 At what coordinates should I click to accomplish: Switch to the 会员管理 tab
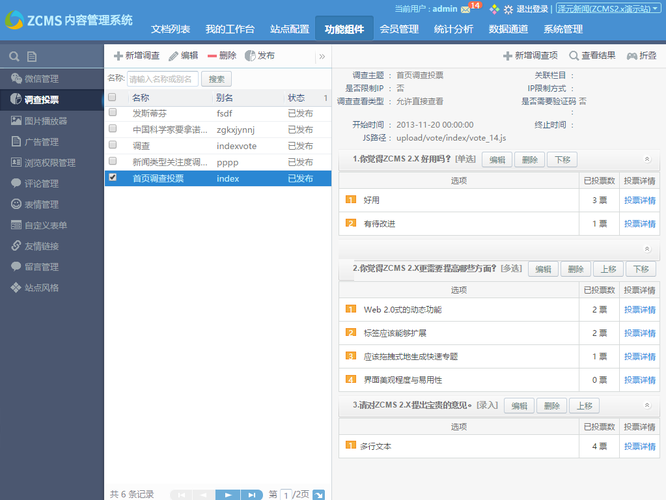[399, 29]
